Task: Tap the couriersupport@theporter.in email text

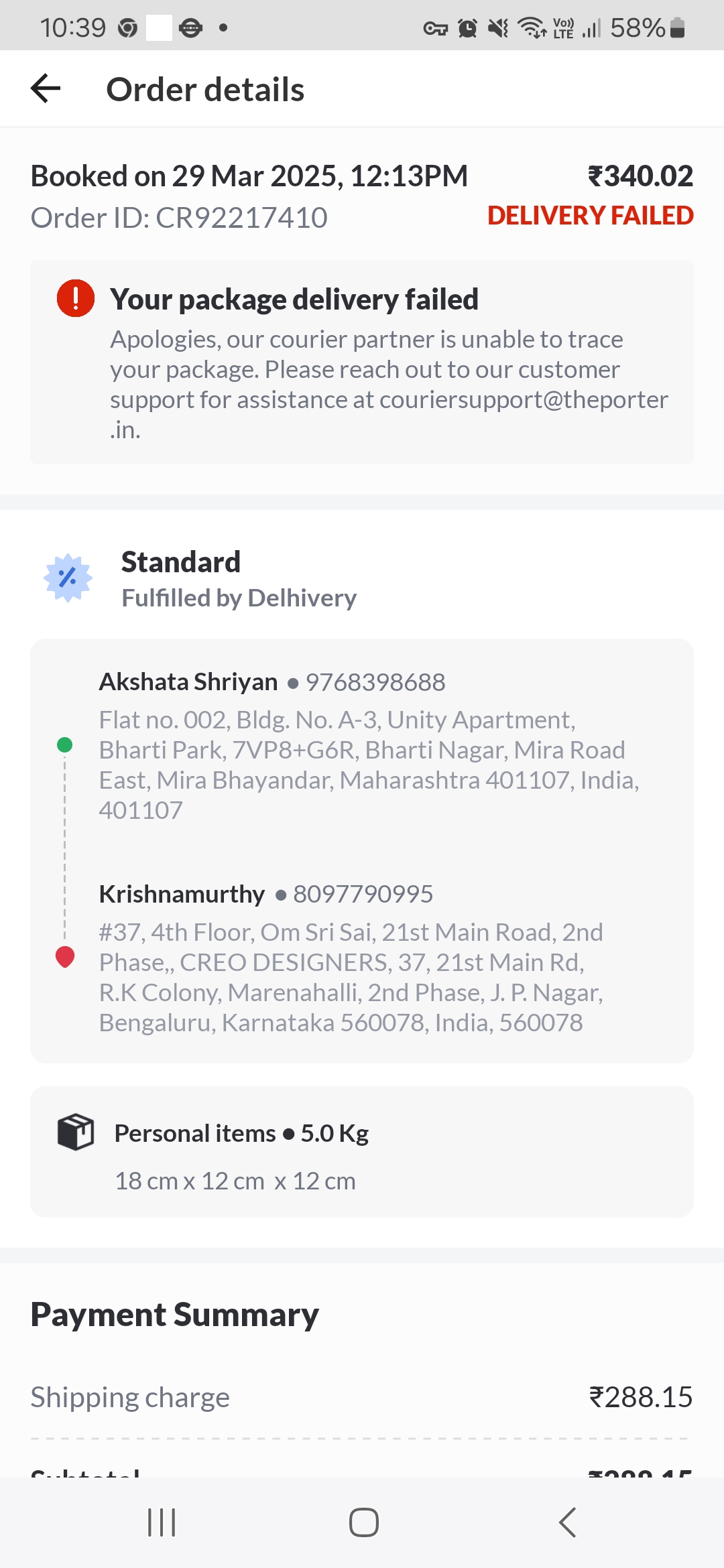Action: point(523,400)
